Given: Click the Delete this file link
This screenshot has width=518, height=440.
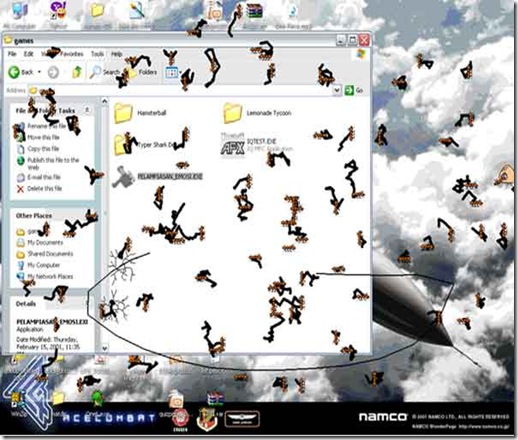Looking at the screenshot, I should pos(45,188).
